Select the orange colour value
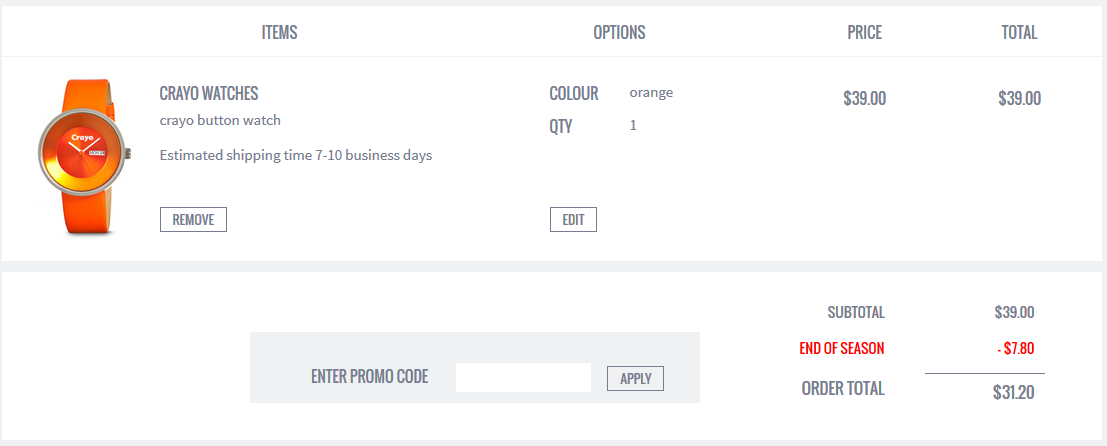The image size is (1107, 446). pyautogui.click(x=651, y=92)
